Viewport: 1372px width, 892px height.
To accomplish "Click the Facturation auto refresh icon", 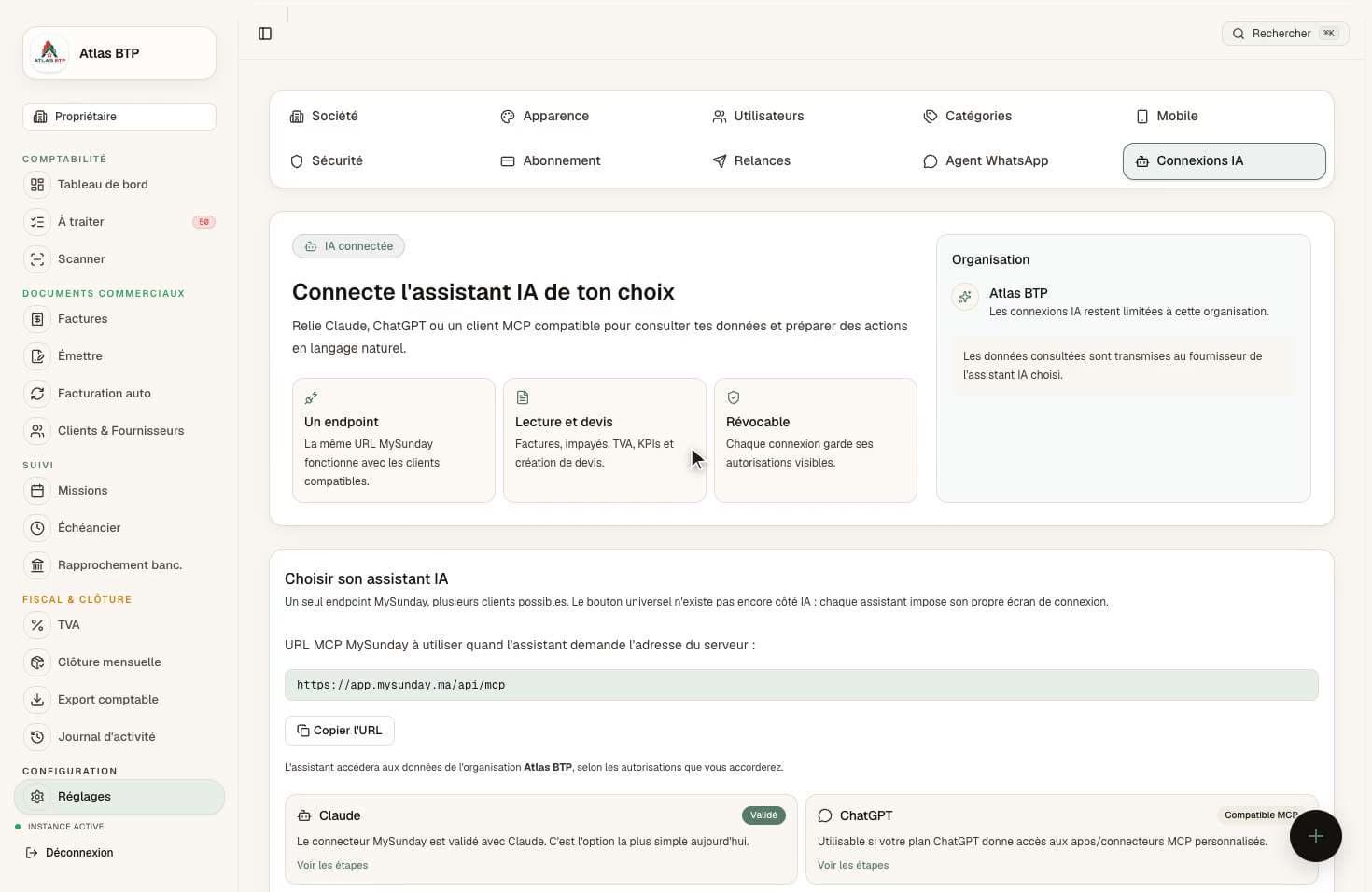I will 37,394.
